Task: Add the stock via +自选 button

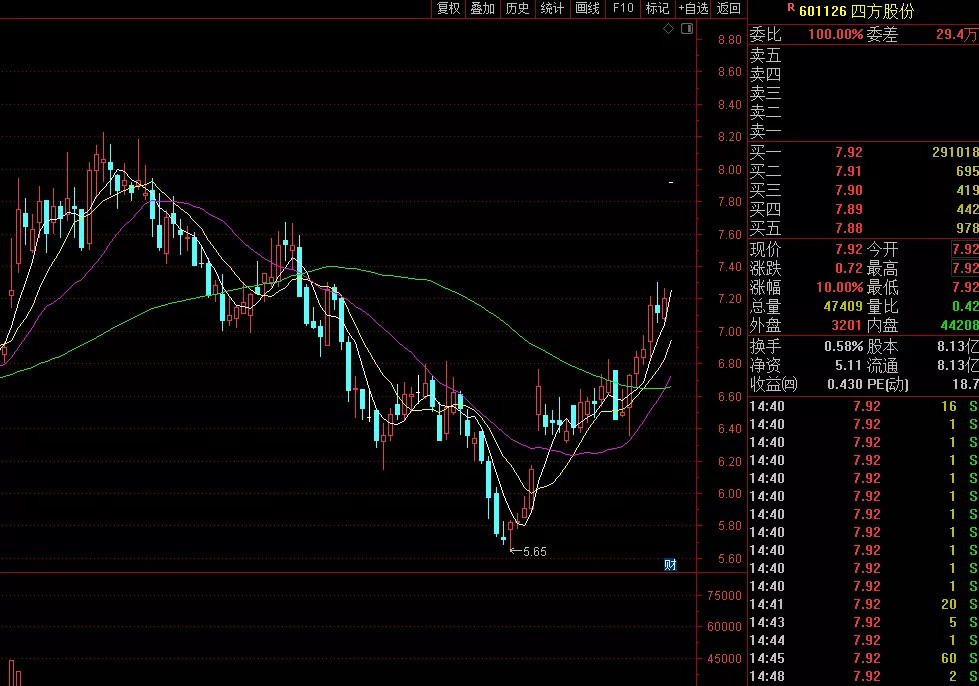Action: pyautogui.click(x=693, y=9)
